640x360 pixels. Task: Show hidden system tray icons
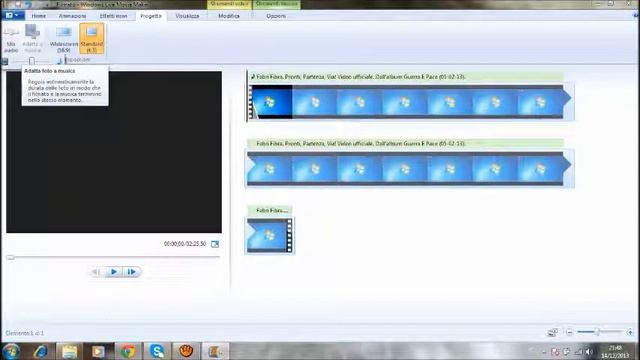(544, 352)
